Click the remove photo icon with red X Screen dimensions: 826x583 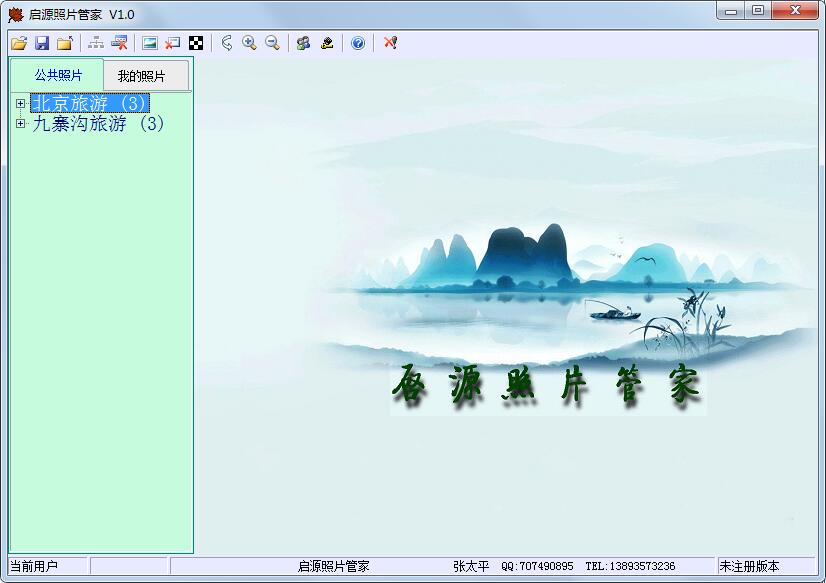click(x=173, y=43)
